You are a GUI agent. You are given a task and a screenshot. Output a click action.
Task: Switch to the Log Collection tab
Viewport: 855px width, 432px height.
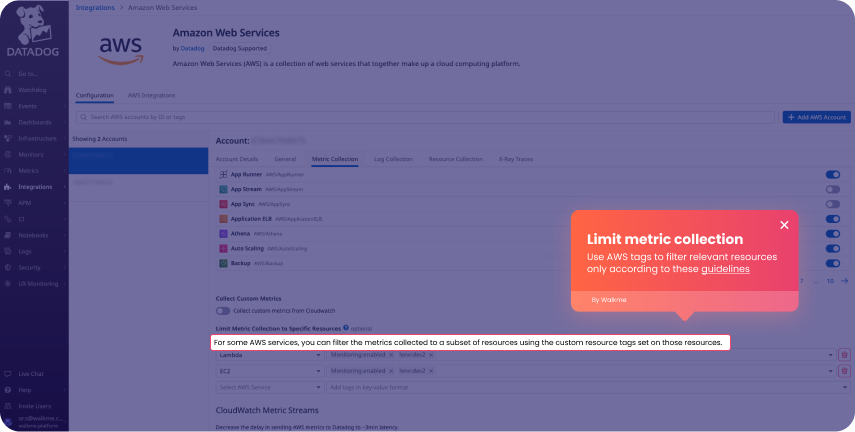tap(393, 159)
